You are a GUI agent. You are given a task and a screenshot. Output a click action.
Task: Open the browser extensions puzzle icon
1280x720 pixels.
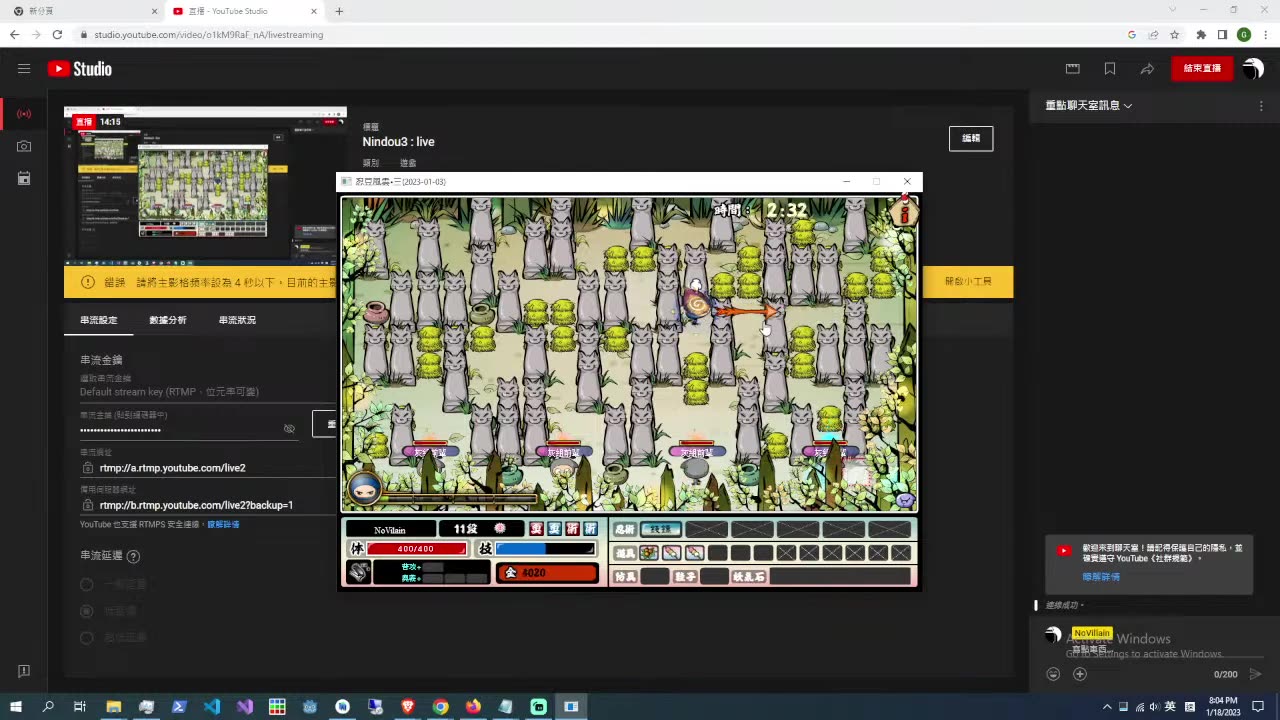click(x=1201, y=34)
